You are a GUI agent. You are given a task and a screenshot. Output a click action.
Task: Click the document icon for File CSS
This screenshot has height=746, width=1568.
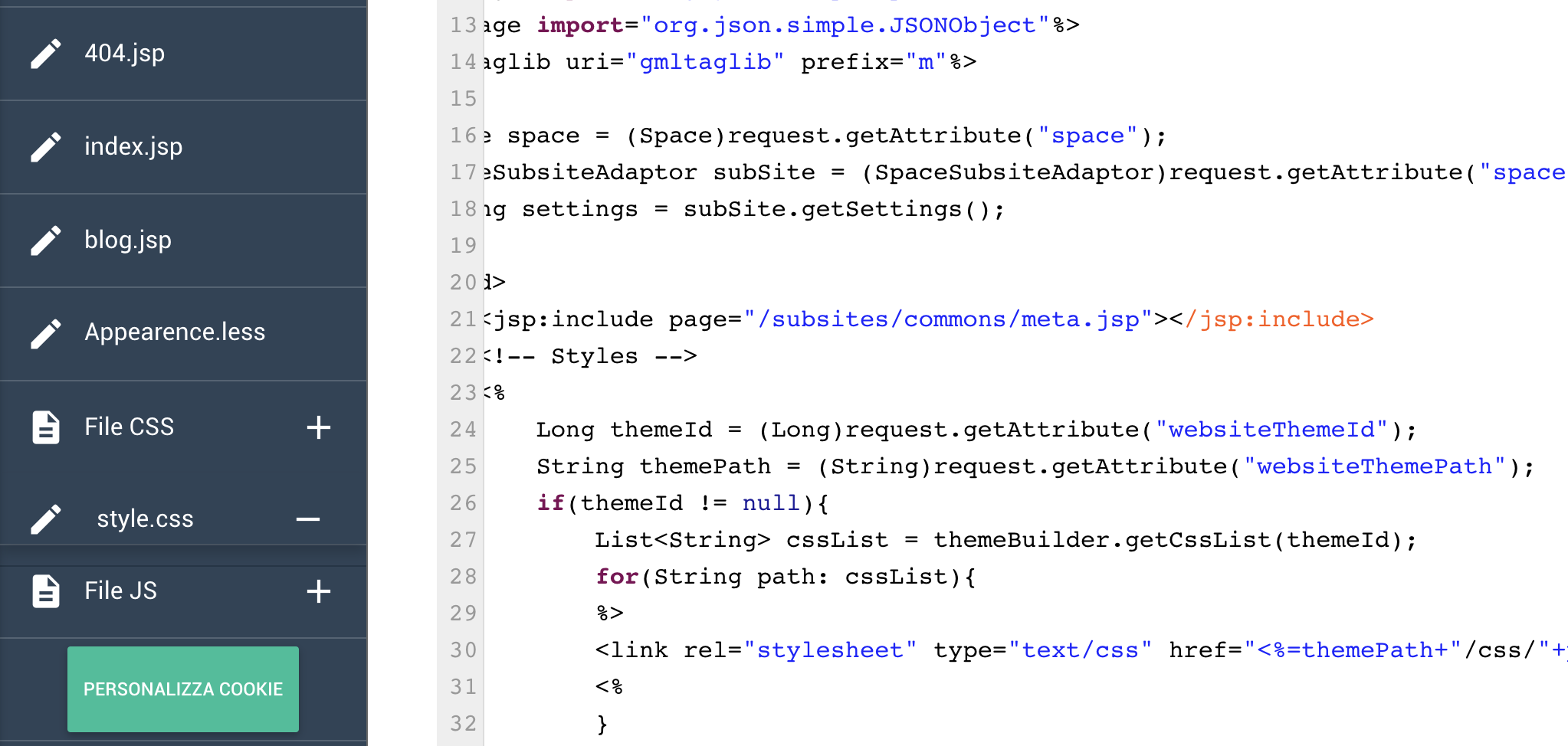(x=46, y=427)
